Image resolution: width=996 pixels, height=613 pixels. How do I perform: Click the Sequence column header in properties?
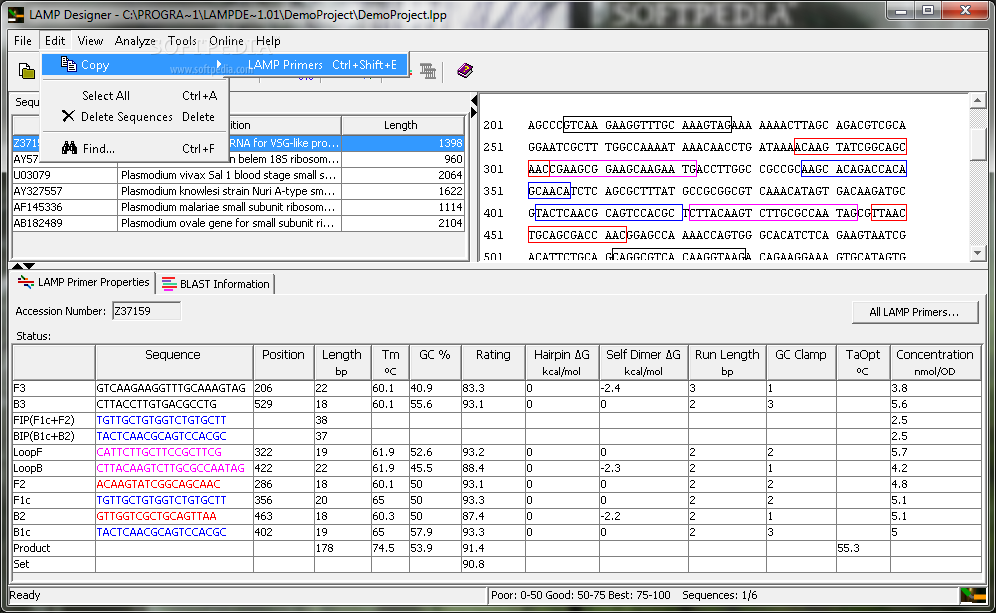(x=173, y=363)
